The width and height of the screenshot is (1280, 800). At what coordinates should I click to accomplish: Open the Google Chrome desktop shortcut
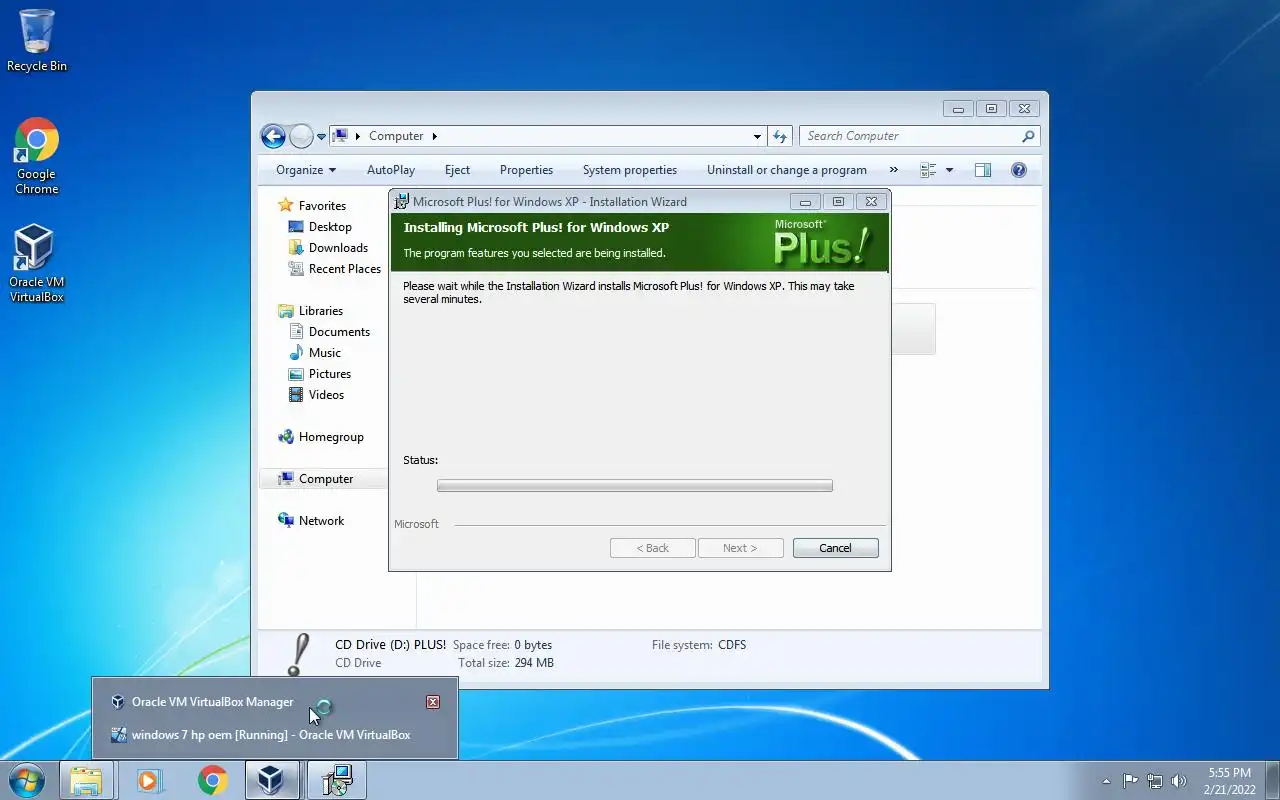coord(37,156)
